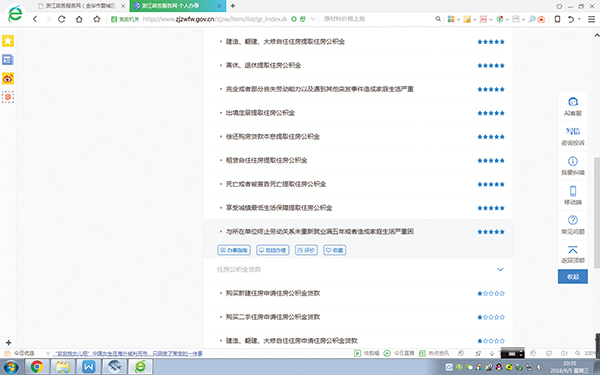
Task: Click star rating of 购买新建住房 loan row
Action: pyautogui.click(x=491, y=293)
